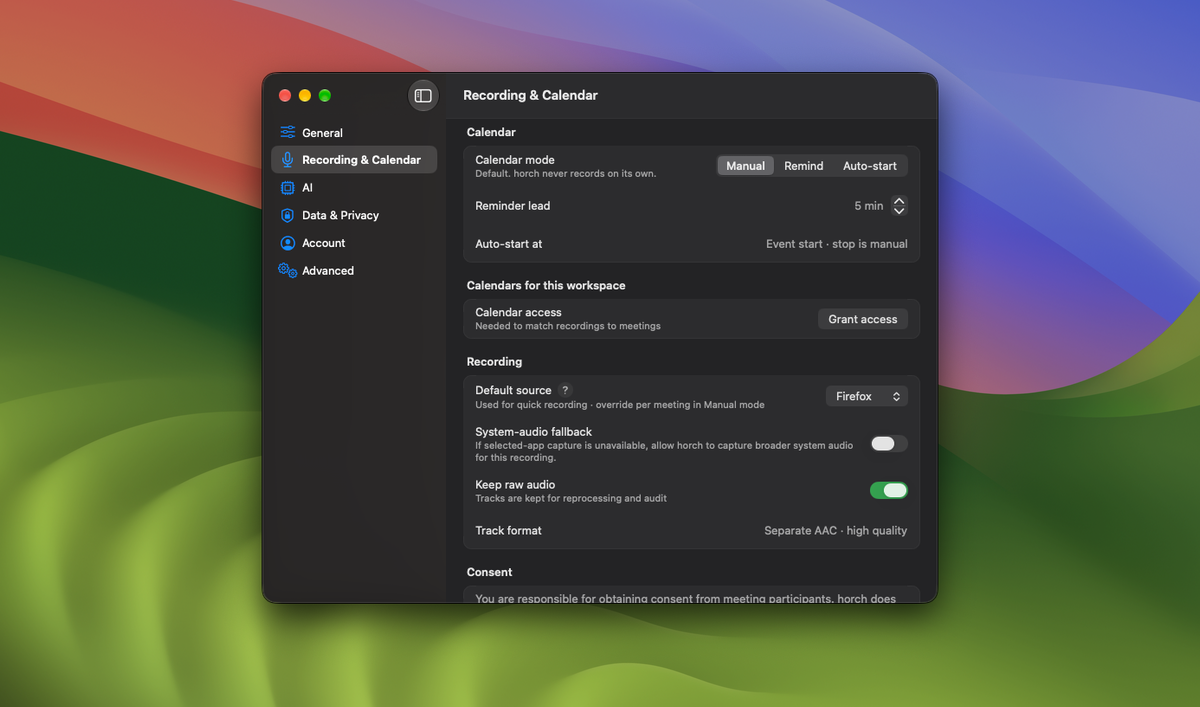This screenshot has width=1200, height=707.
Task: Click the AI chip icon in sidebar
Action: point(288,188)
